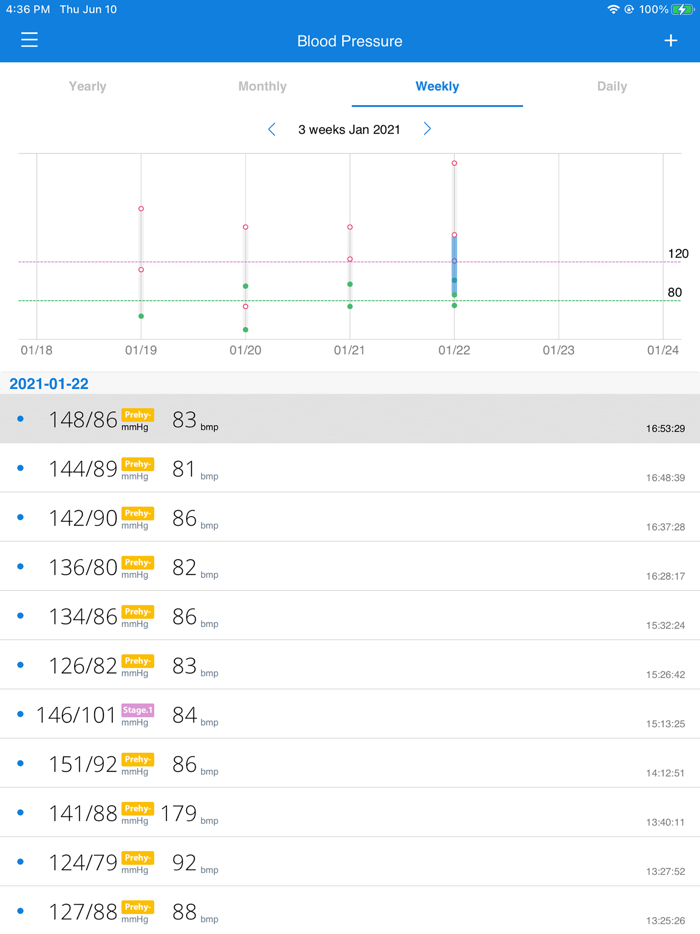Screen dimensions: 700x934
Task: Select the 124/79 reading row
Action: pyautogui.click(x=350, y=862)
